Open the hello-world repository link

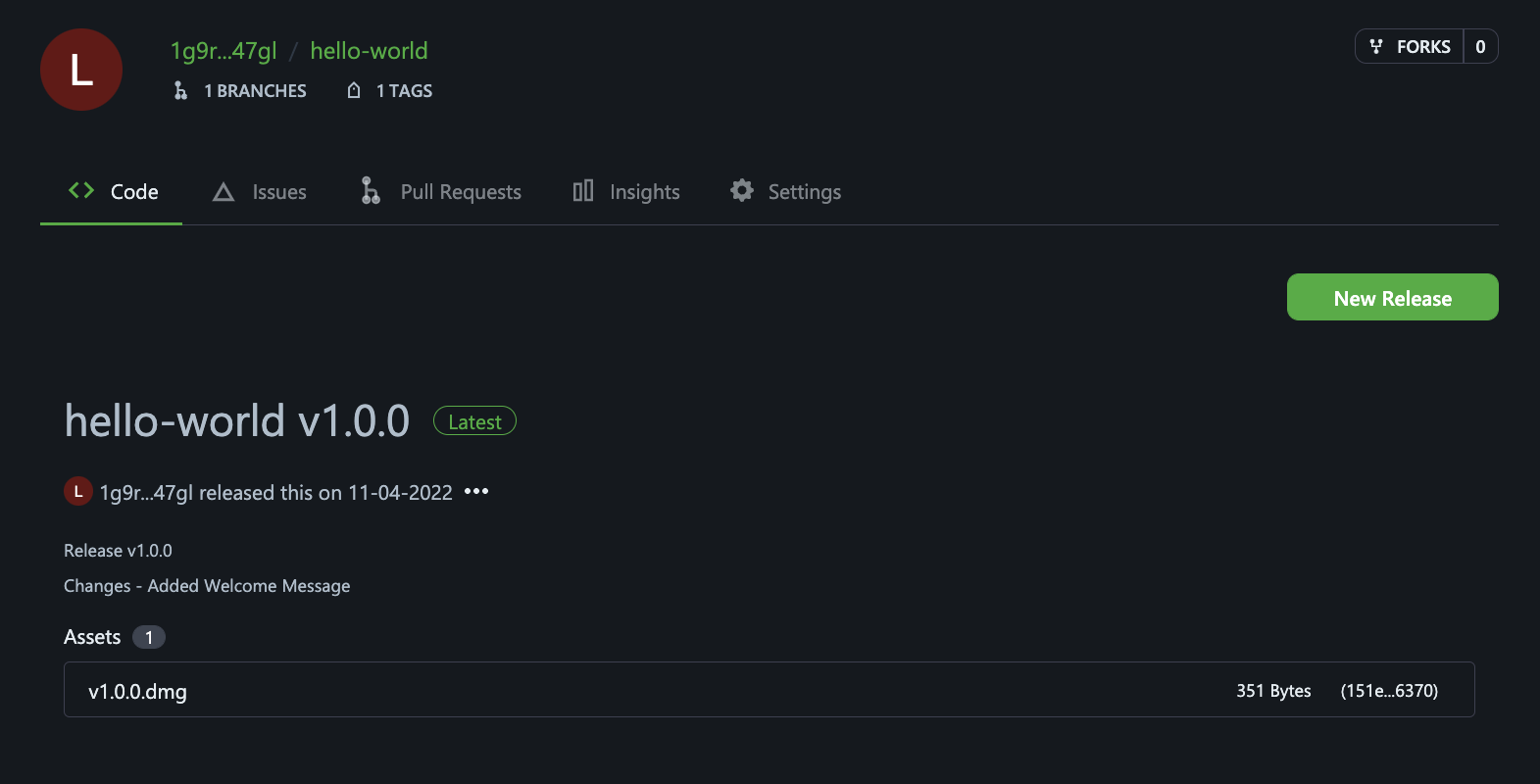[369, 50]
